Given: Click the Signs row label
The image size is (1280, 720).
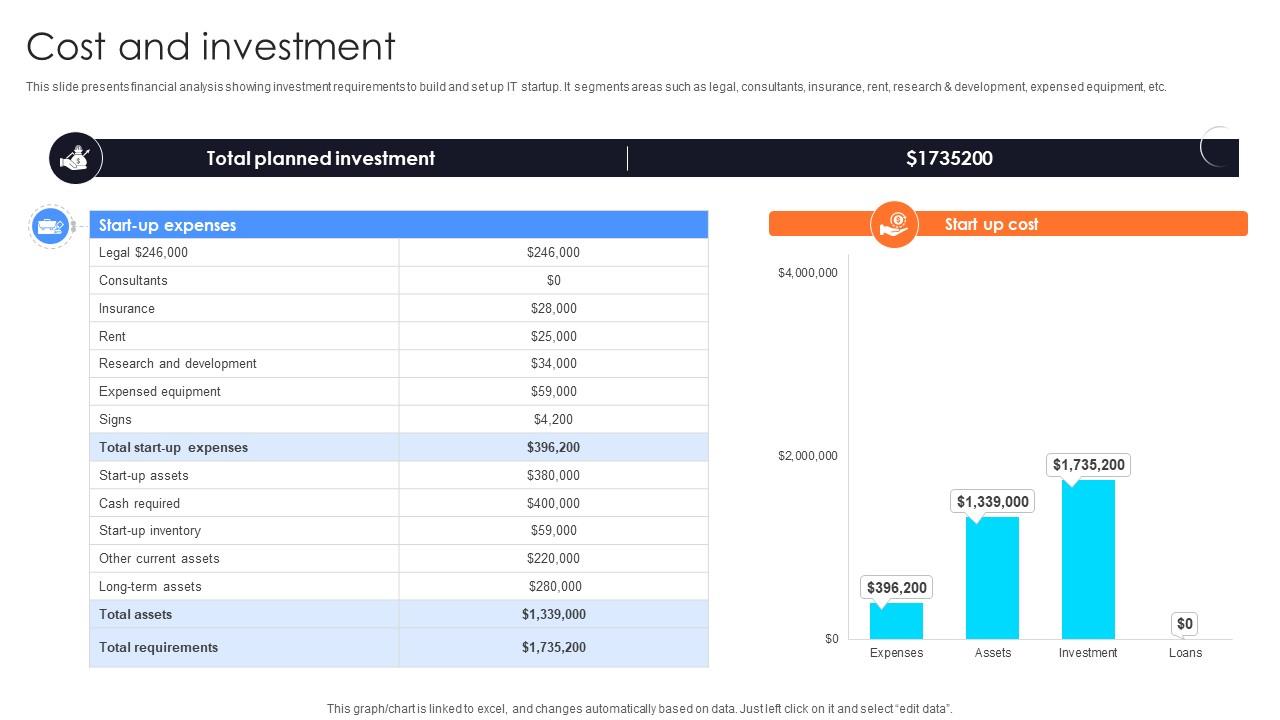Looking at the screenshot, I should pyautogui.click(x=115, y=420).
